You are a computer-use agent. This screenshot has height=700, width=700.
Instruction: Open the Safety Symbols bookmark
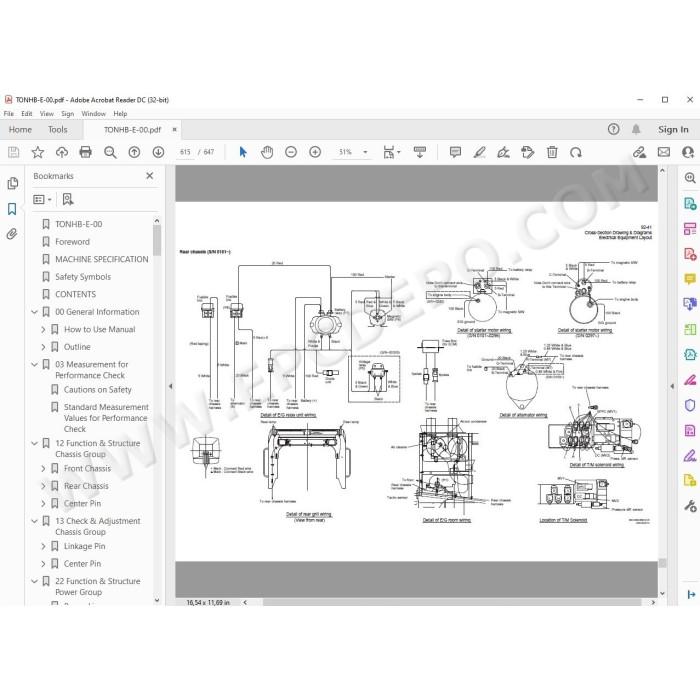tap(83, 277)
